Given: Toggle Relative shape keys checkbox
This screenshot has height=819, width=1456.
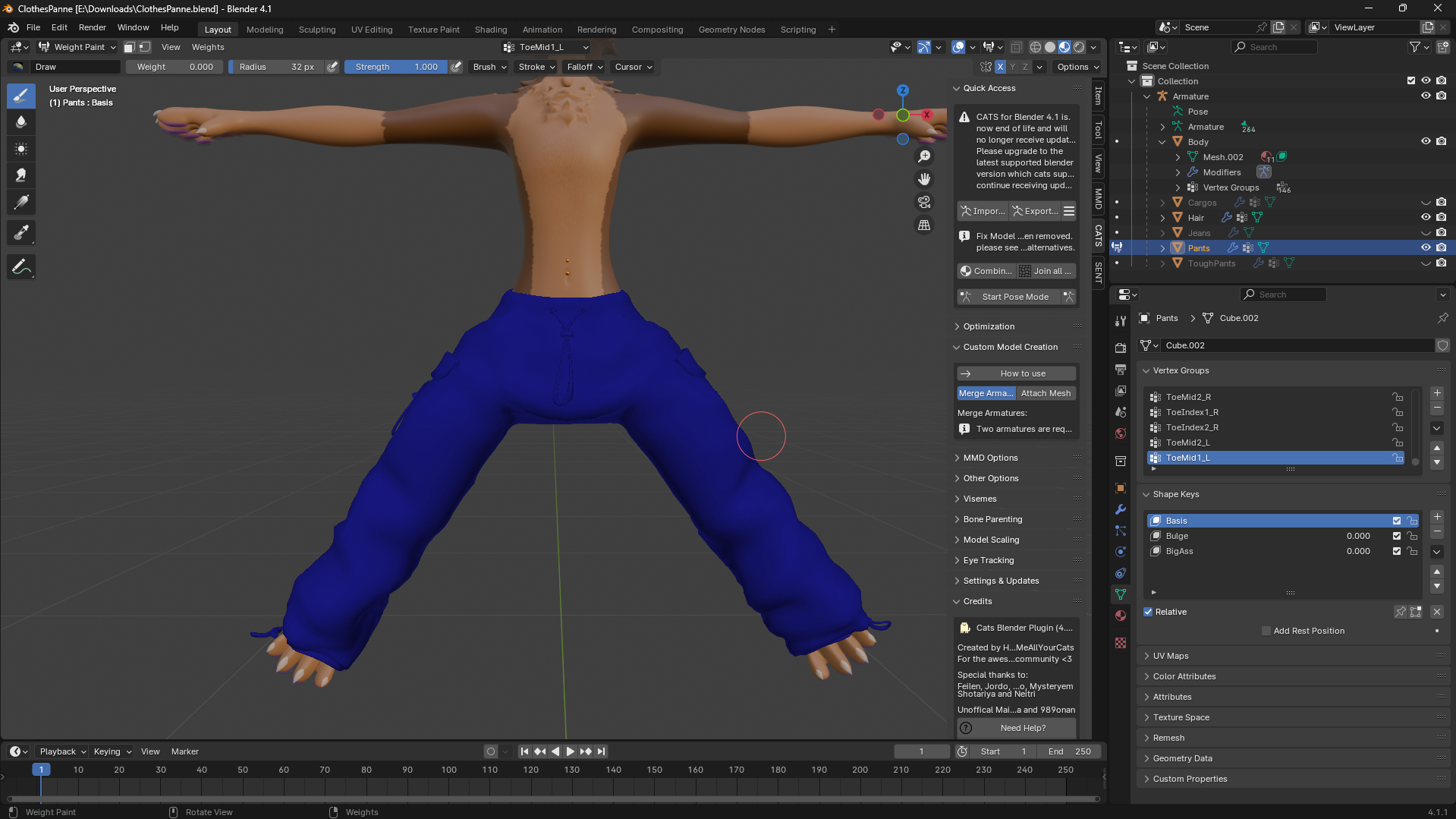Looking at the screenshot, I should [x=1148, y=612].
